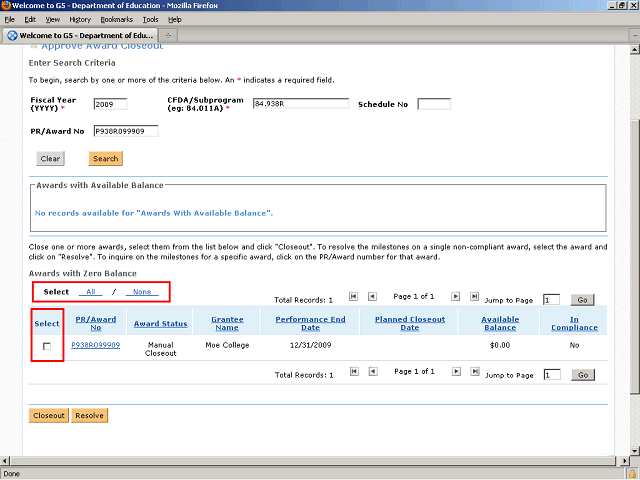The width and height of the screenshot is (640, 480).
Task: Sort by Available Balance column
Action: tap(500, 324)
